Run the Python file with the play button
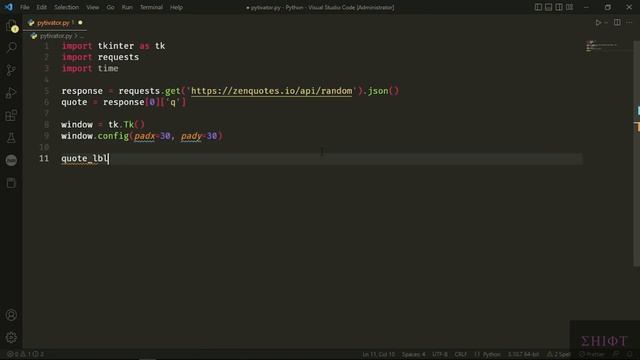Screen dimensions: 640x360 point(598,23)
